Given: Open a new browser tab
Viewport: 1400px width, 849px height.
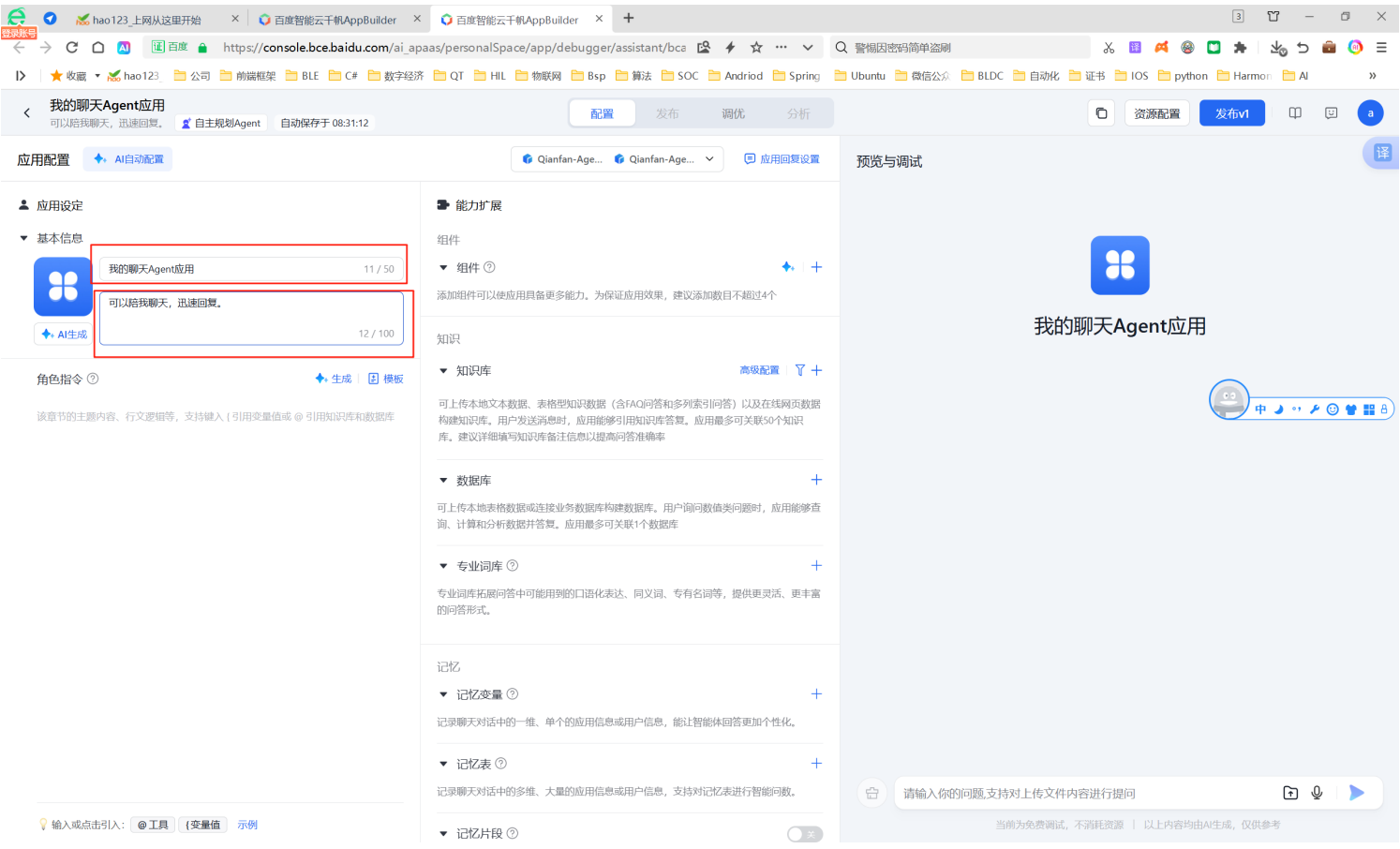Looking at the screenshot, I should tap(628, 18).
